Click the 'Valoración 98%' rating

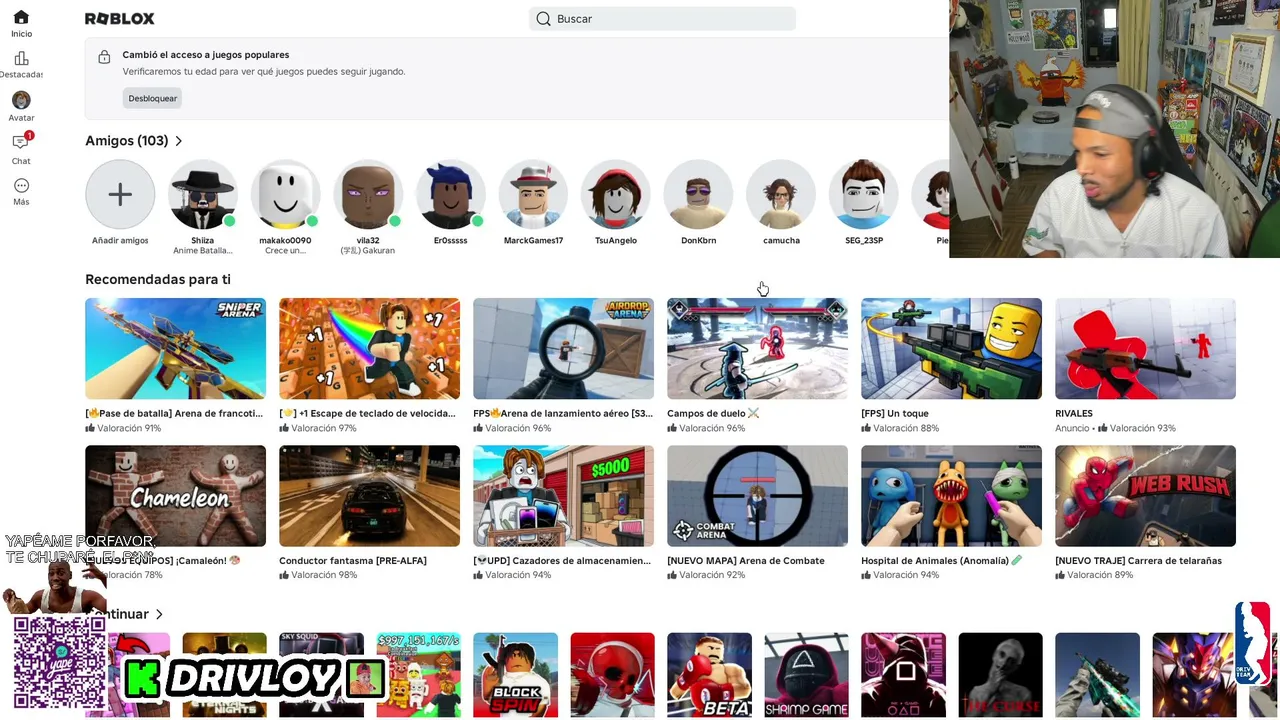tap(318, 575)
